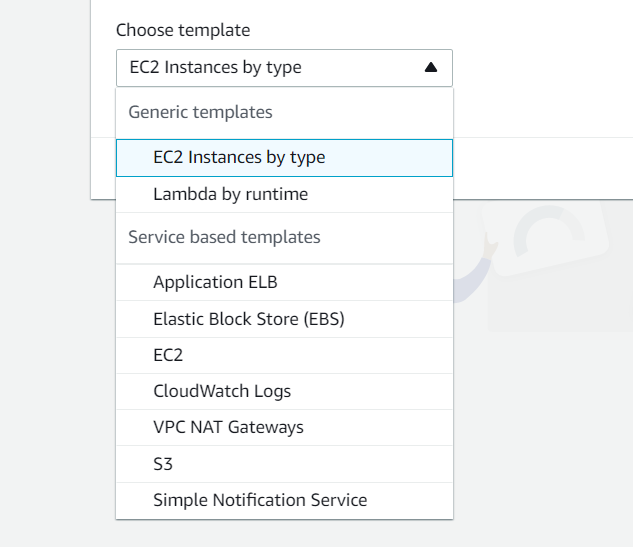Click the Choose template field label
Viewport: 633px width, 547px height.
(x=183, y=30)
